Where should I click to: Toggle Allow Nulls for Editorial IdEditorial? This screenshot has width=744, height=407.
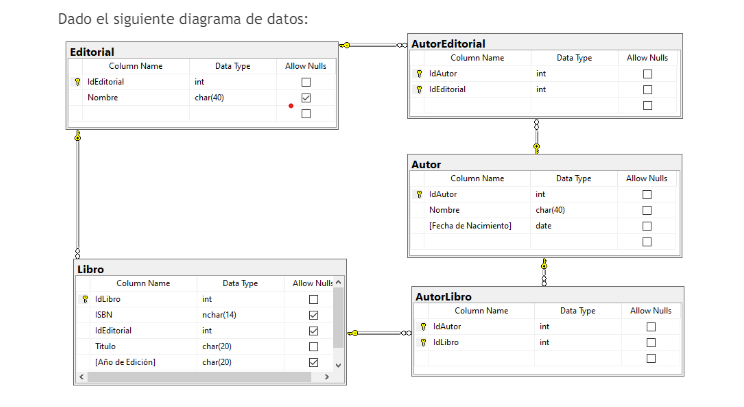(306, 83)
